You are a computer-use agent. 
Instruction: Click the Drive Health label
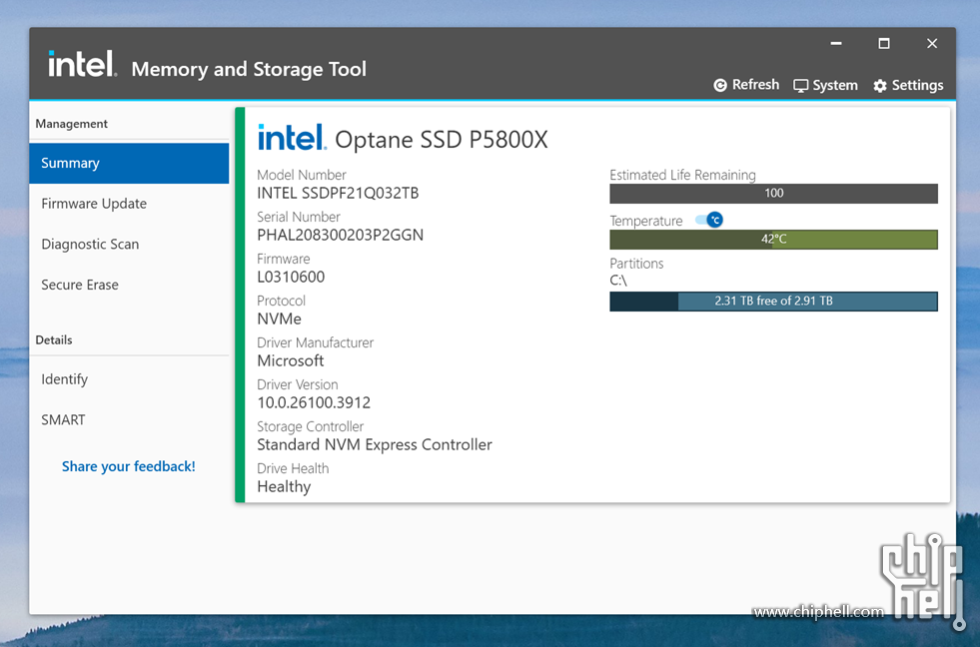point(292,469)
